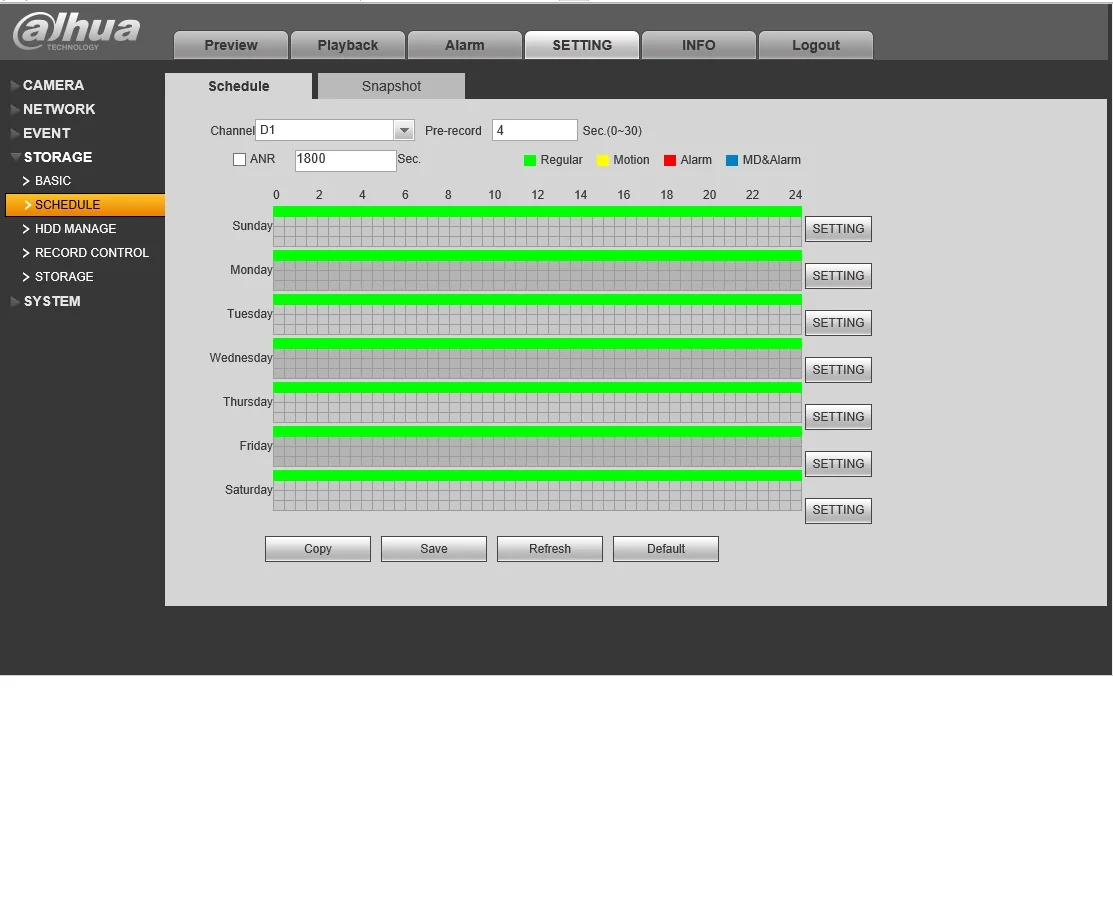Click the Copy button

pyautogui.click(x=318, y=549)
